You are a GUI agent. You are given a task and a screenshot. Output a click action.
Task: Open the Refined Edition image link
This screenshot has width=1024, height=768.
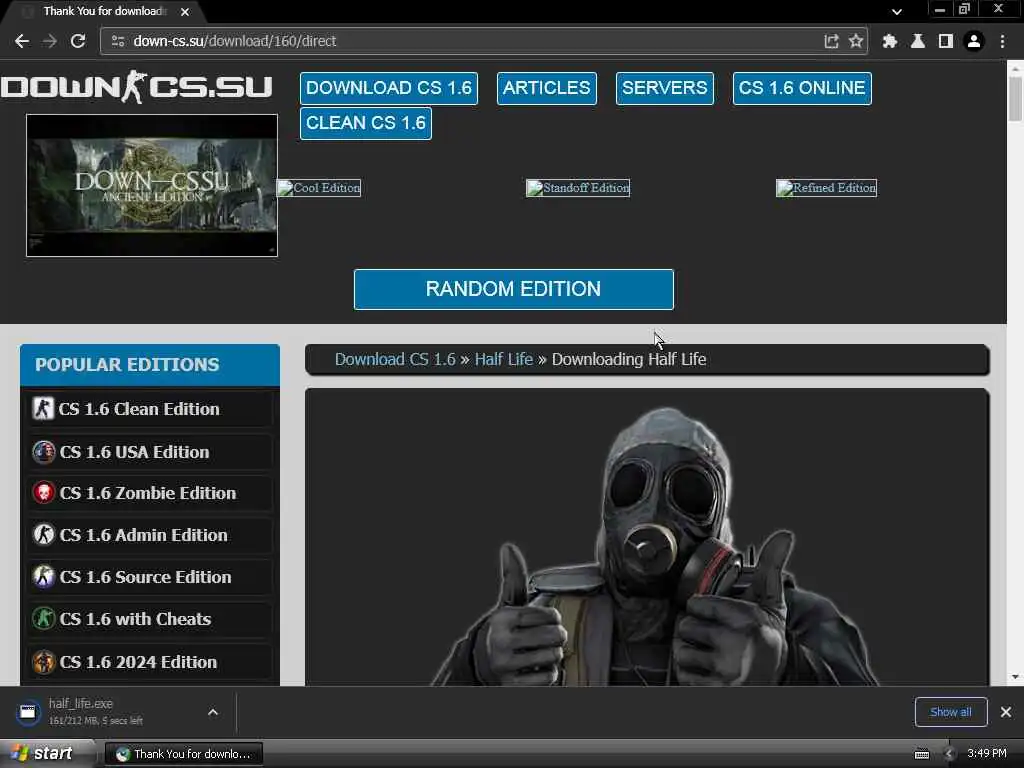pyautogui.click(x=826, y=188)
